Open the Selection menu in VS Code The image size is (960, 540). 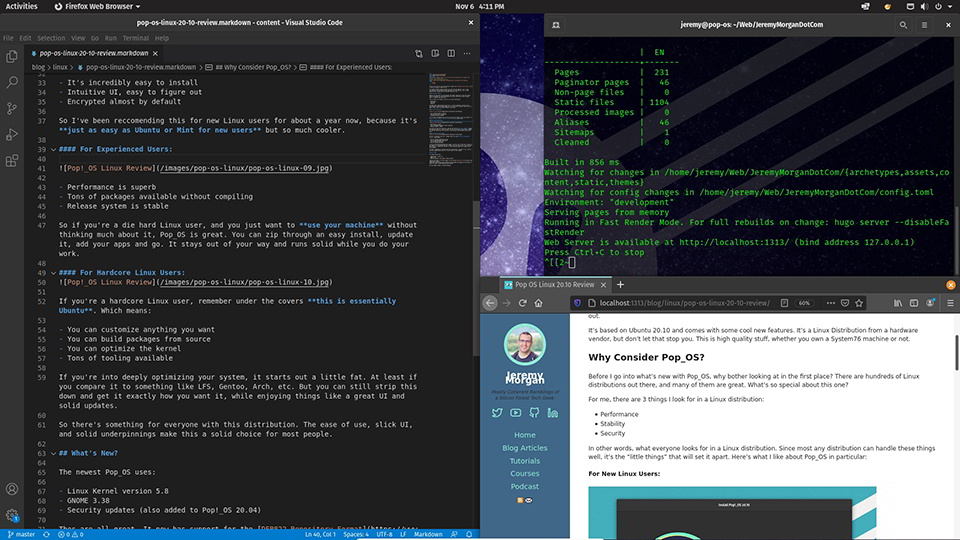coord(51,38)
